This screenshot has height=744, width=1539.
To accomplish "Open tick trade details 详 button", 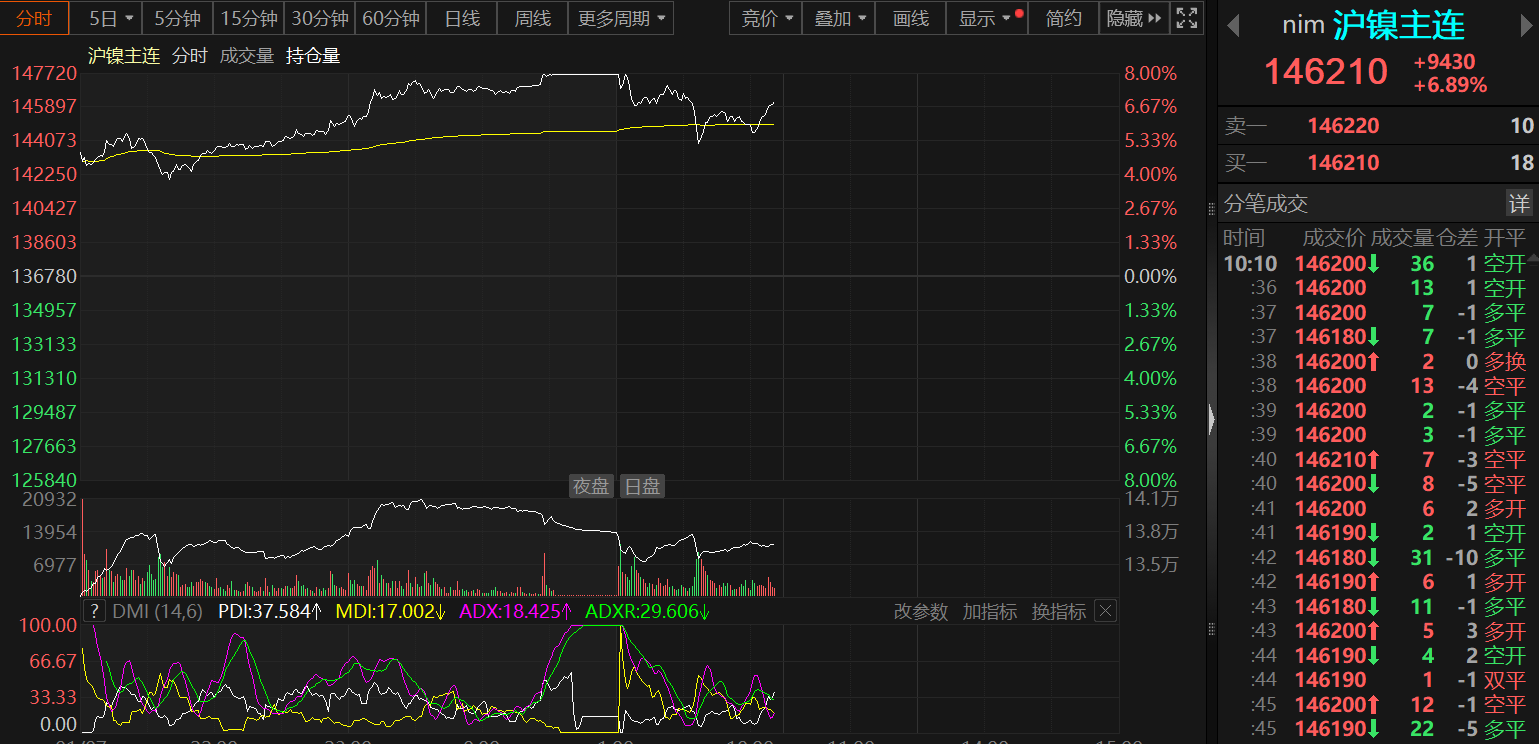I will click(1519, 204).
